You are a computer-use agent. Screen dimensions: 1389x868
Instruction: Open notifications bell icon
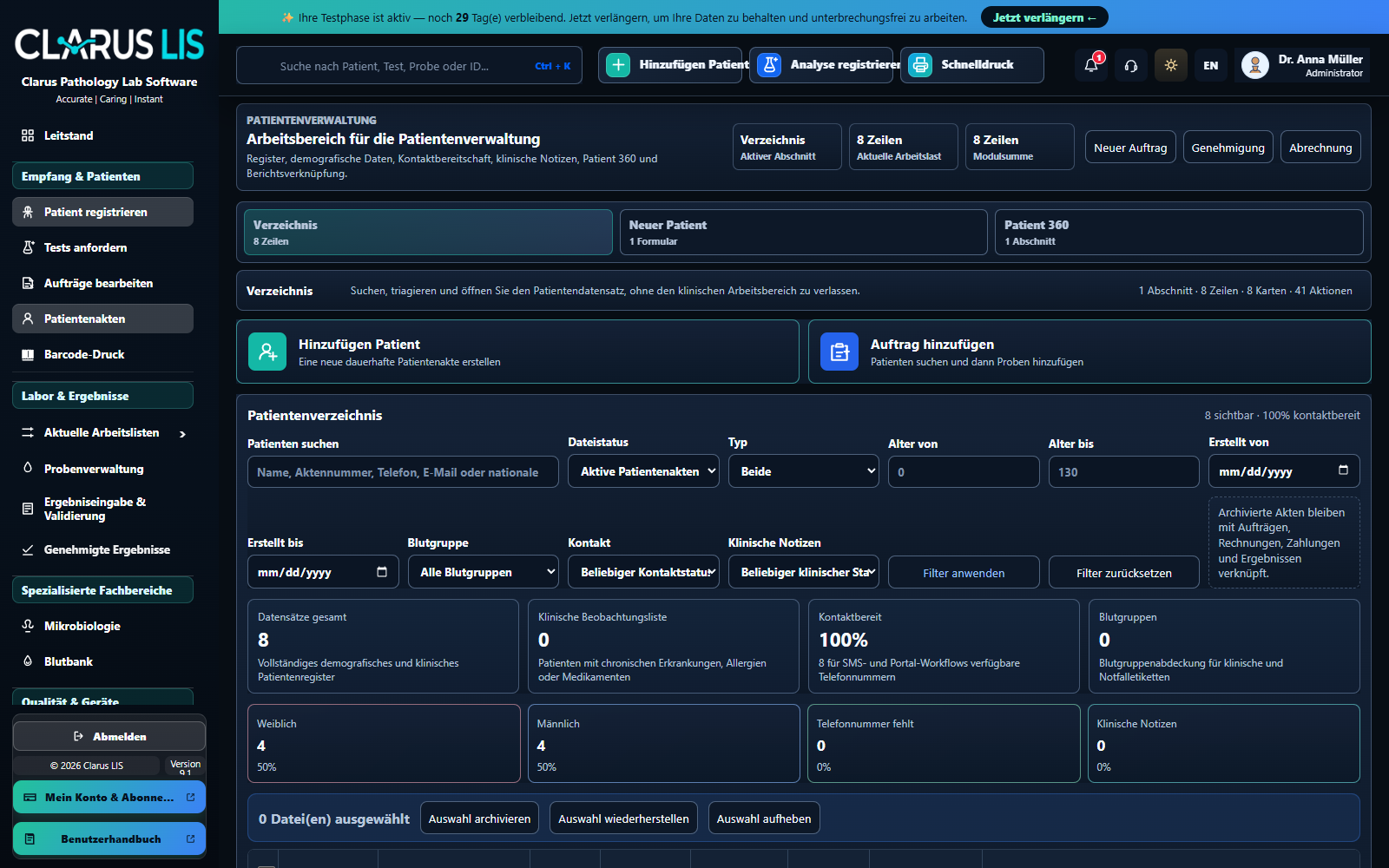(x=1091, y=65)
